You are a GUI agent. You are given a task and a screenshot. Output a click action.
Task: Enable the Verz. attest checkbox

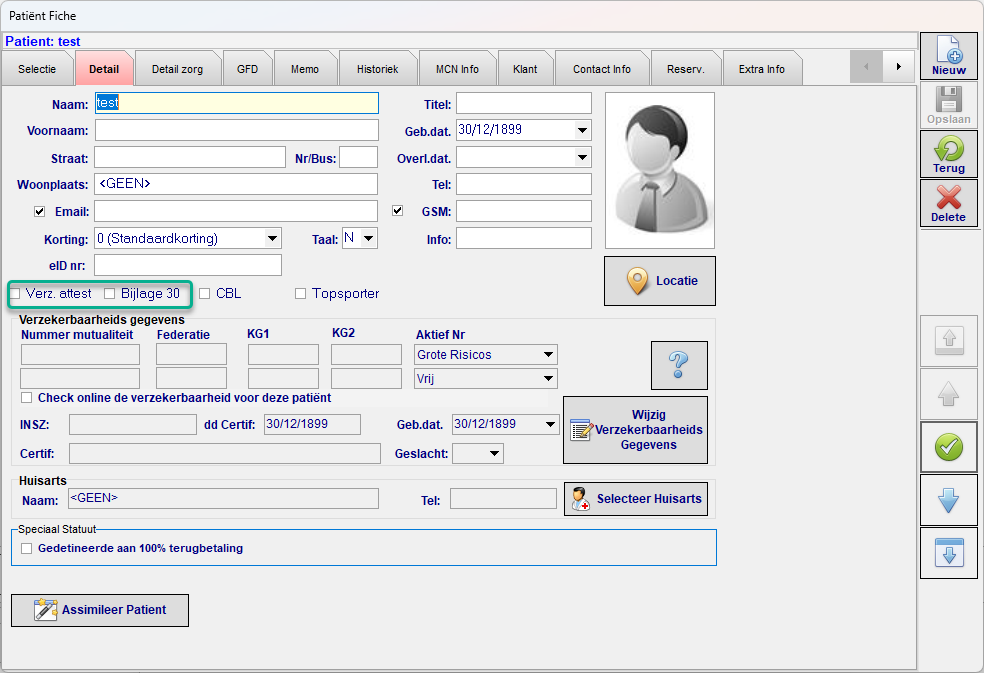click(16, 294)
